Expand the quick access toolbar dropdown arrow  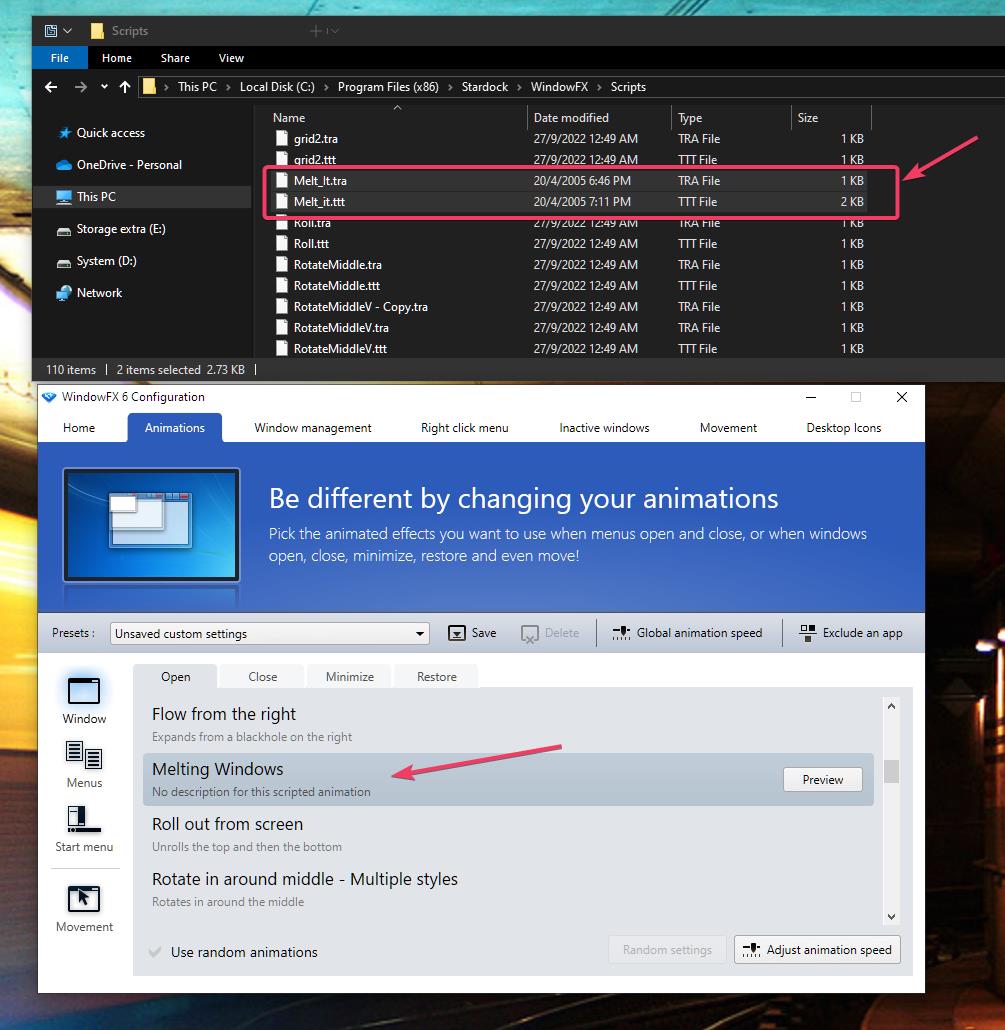(x=68, y=31)
